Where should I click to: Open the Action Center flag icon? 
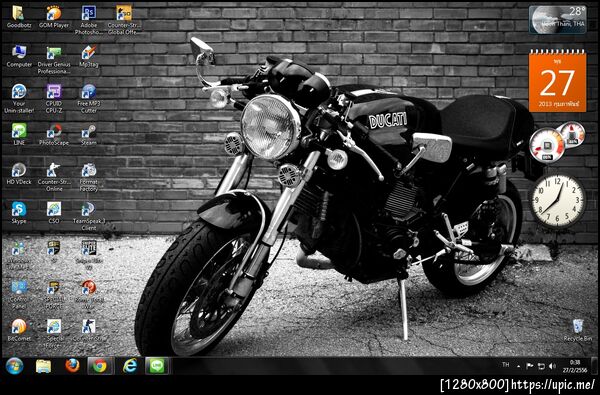tap(530, 366)
